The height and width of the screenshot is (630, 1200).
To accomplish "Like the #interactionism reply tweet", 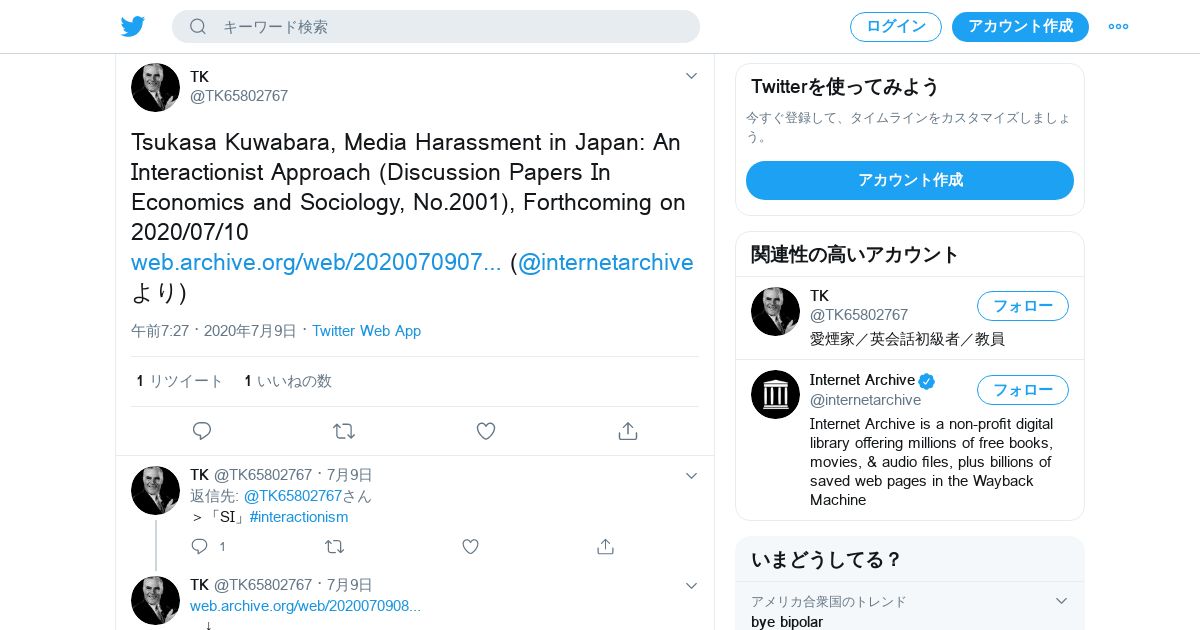I will point(470,546).
